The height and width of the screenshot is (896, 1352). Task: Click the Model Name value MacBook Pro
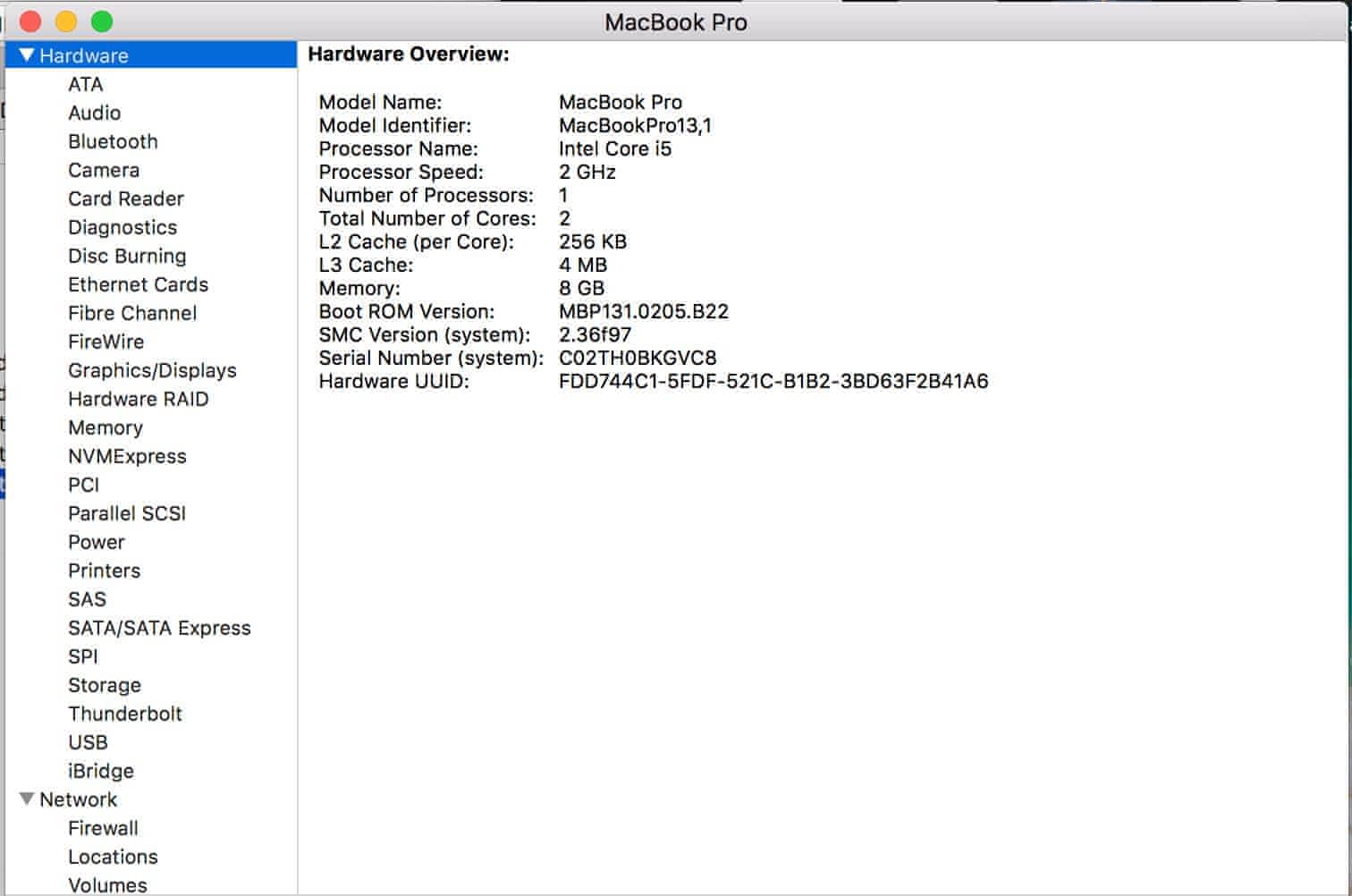pos(621,102)
